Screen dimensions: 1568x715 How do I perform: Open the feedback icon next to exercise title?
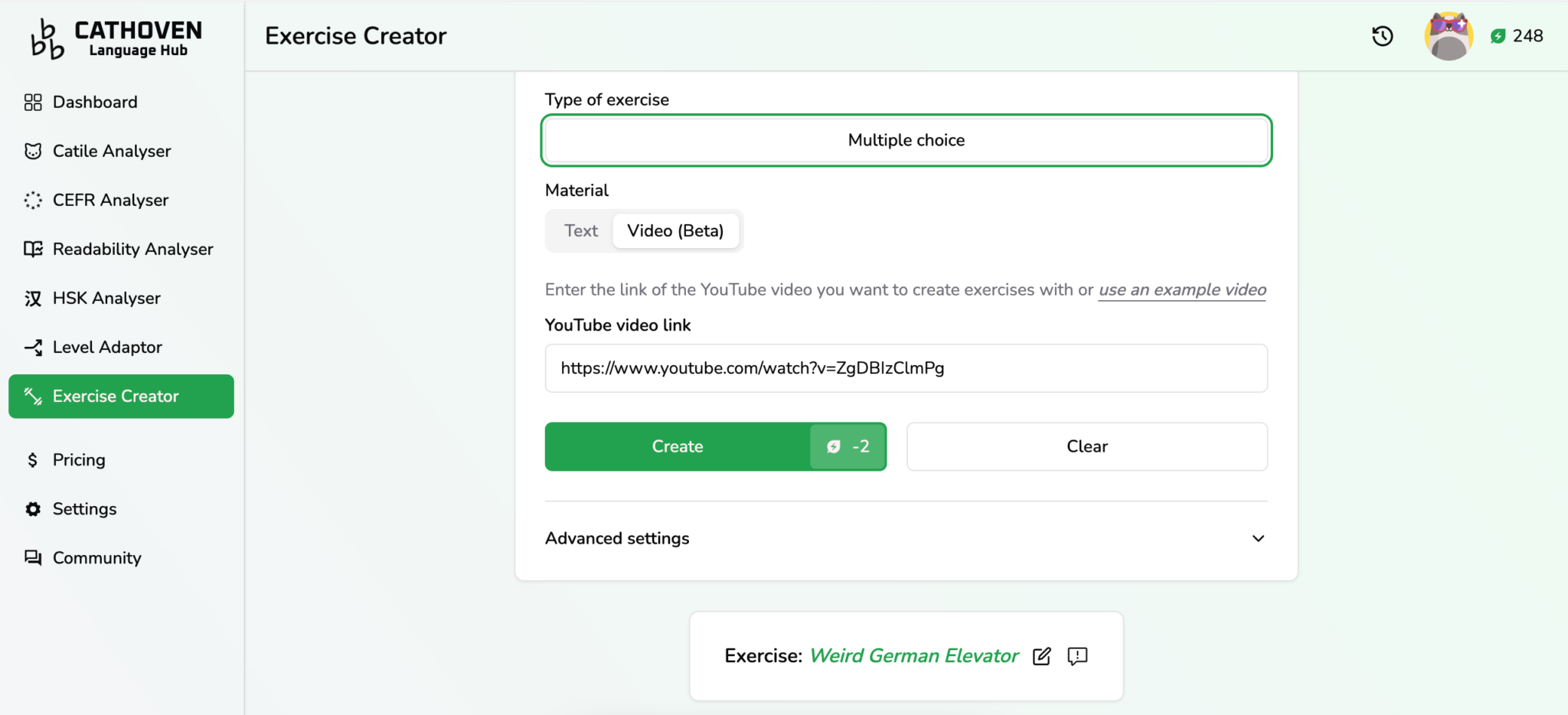point(1076,656)
